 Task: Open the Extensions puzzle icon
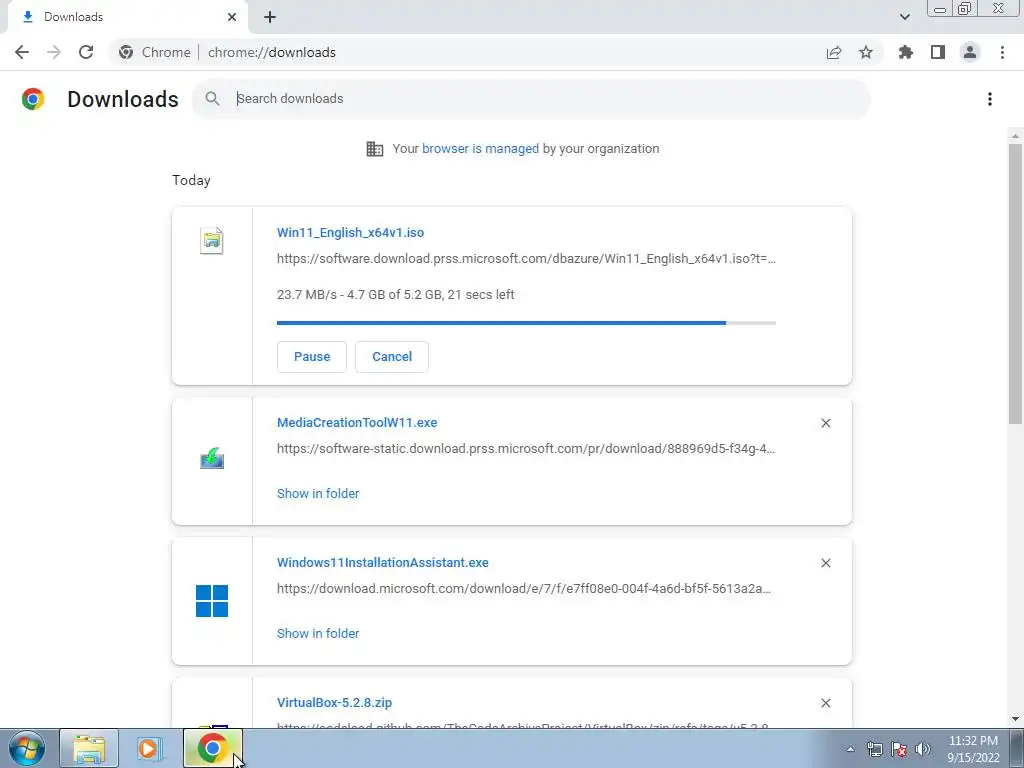point(906,52)
